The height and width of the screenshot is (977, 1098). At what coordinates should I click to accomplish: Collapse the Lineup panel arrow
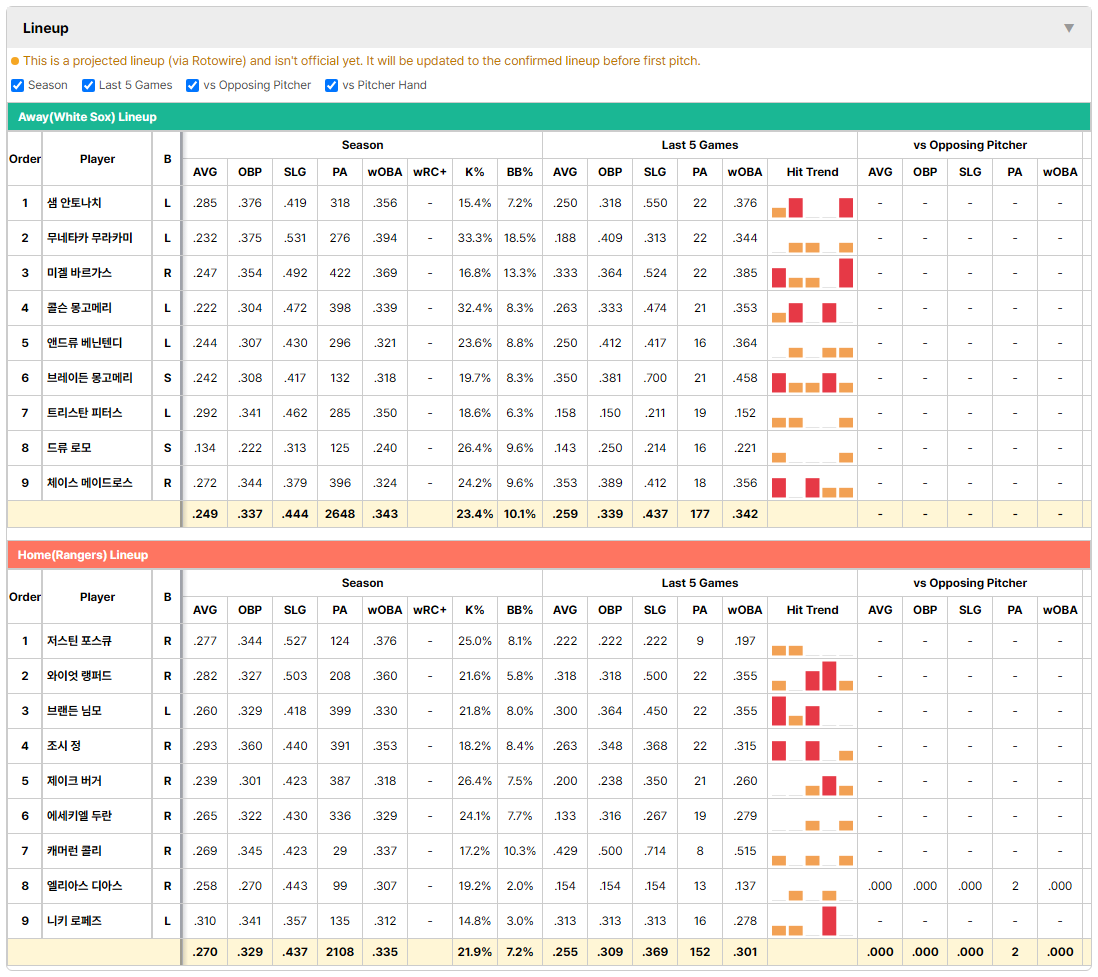(1069, 28)
